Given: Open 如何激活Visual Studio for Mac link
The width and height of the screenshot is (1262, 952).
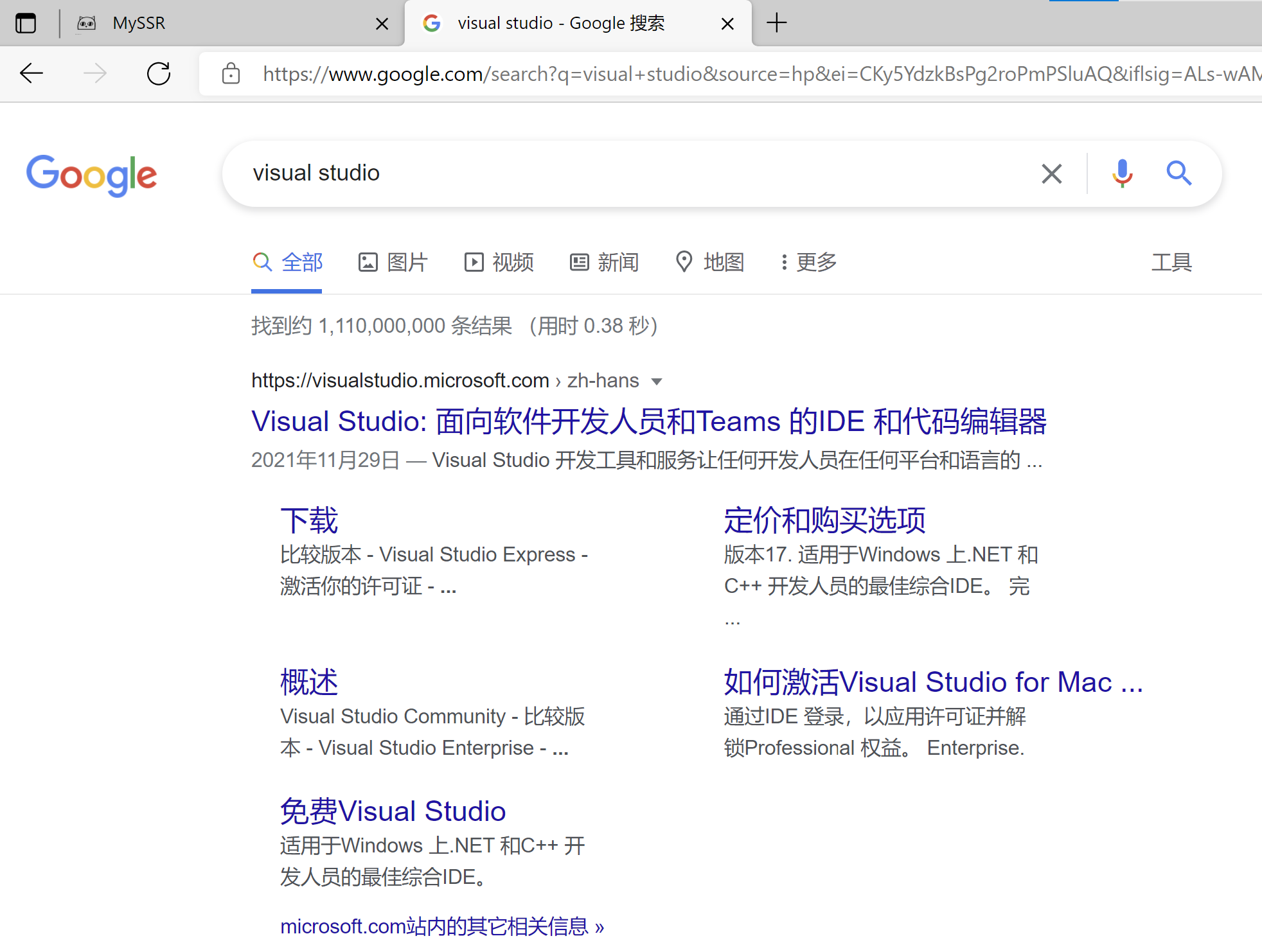Looking at the screenshot, I should click(x=933, y=682).
